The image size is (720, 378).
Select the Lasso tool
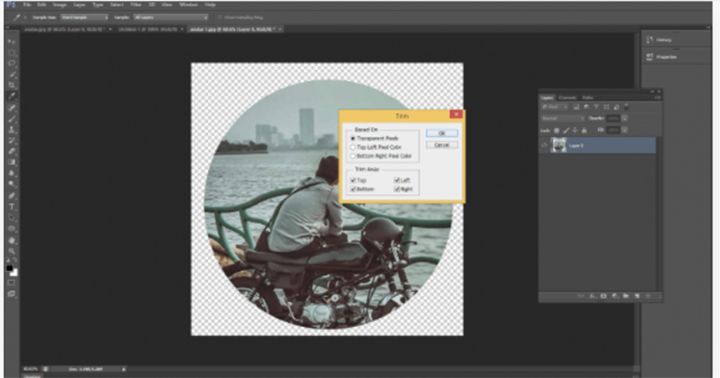point(11,63)
